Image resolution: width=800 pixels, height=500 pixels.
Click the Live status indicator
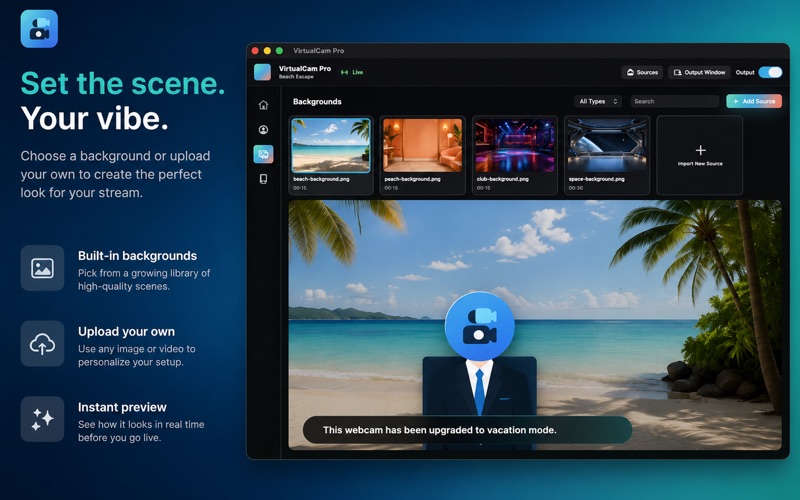pos(352,72)
